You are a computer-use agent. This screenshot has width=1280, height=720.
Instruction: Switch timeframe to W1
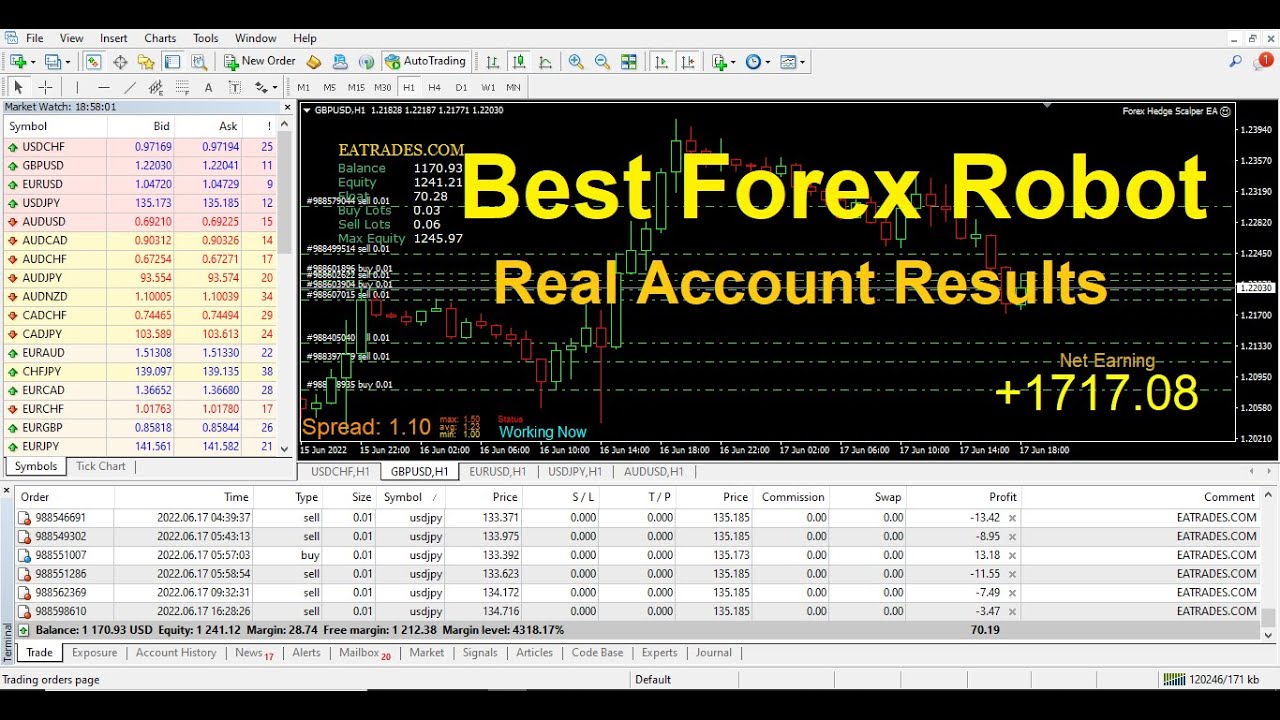(x=487, y=87)
